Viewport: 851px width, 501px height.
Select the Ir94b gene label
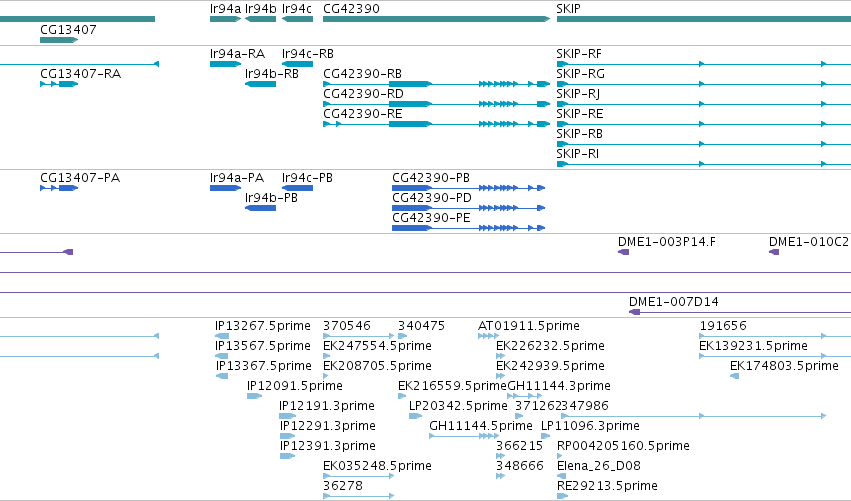pos(261,9)
